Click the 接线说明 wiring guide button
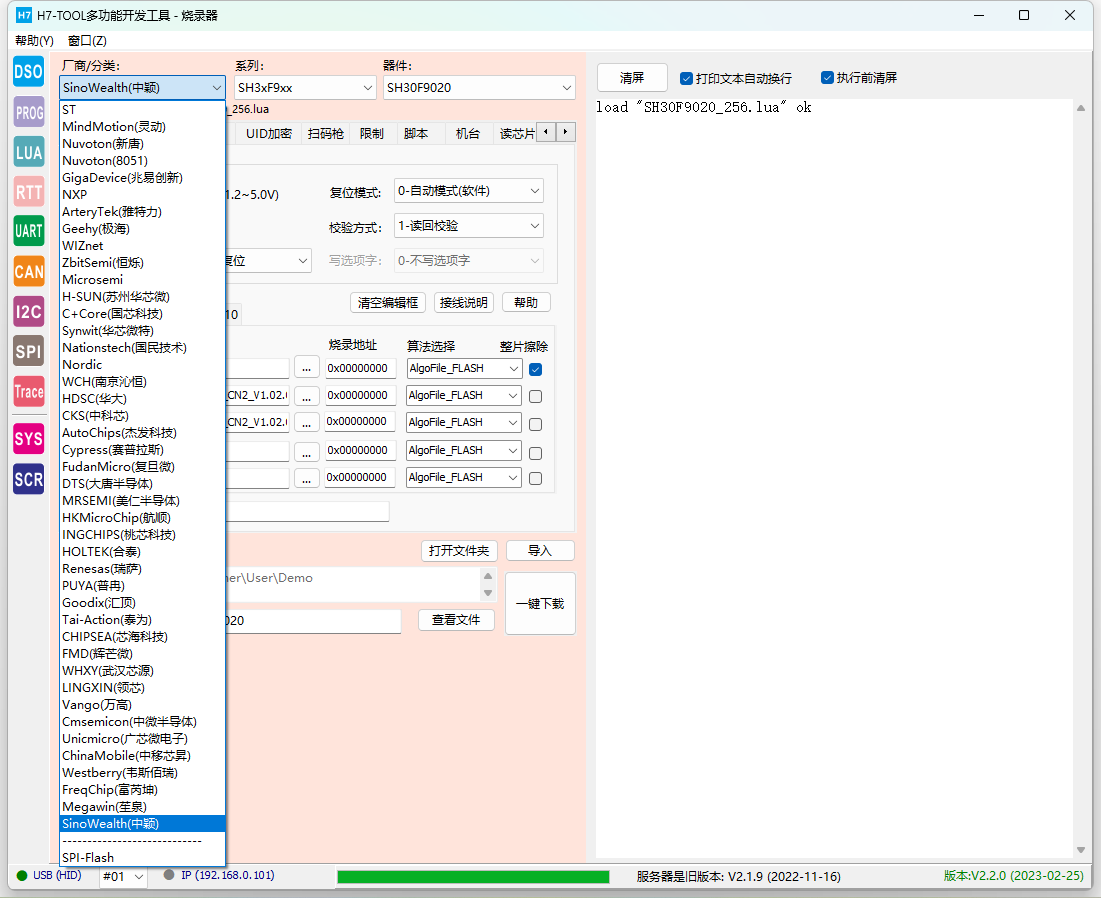The image size is (1101, 898). pos(463,303)
